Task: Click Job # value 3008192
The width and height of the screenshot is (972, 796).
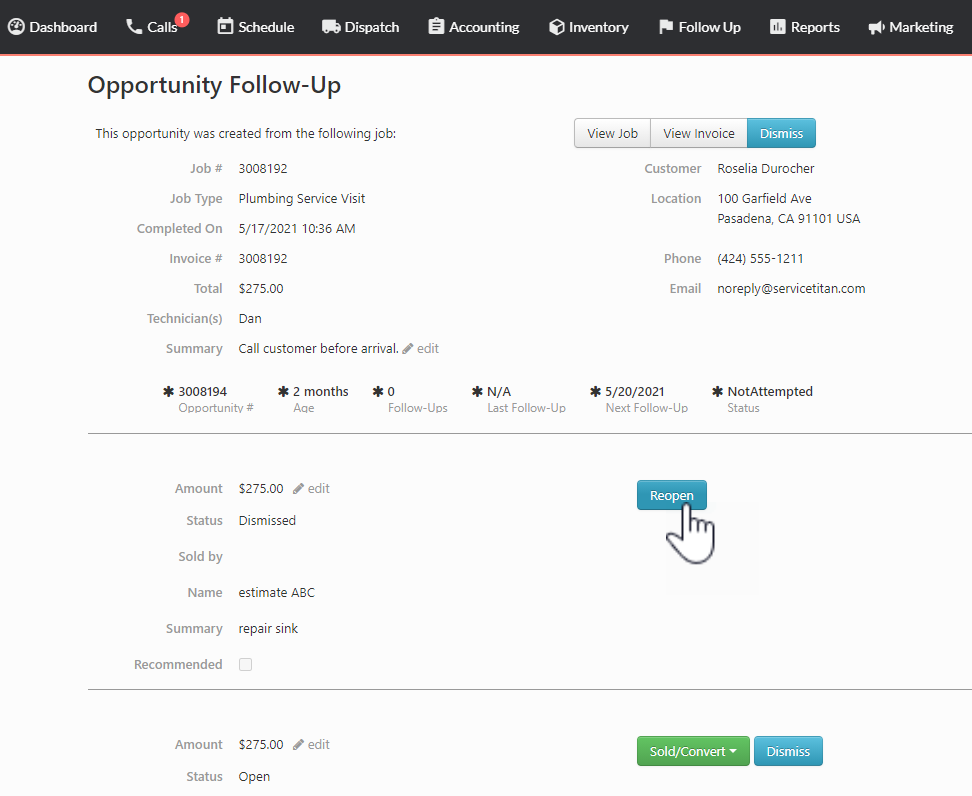Action: [x=263, y=169]
